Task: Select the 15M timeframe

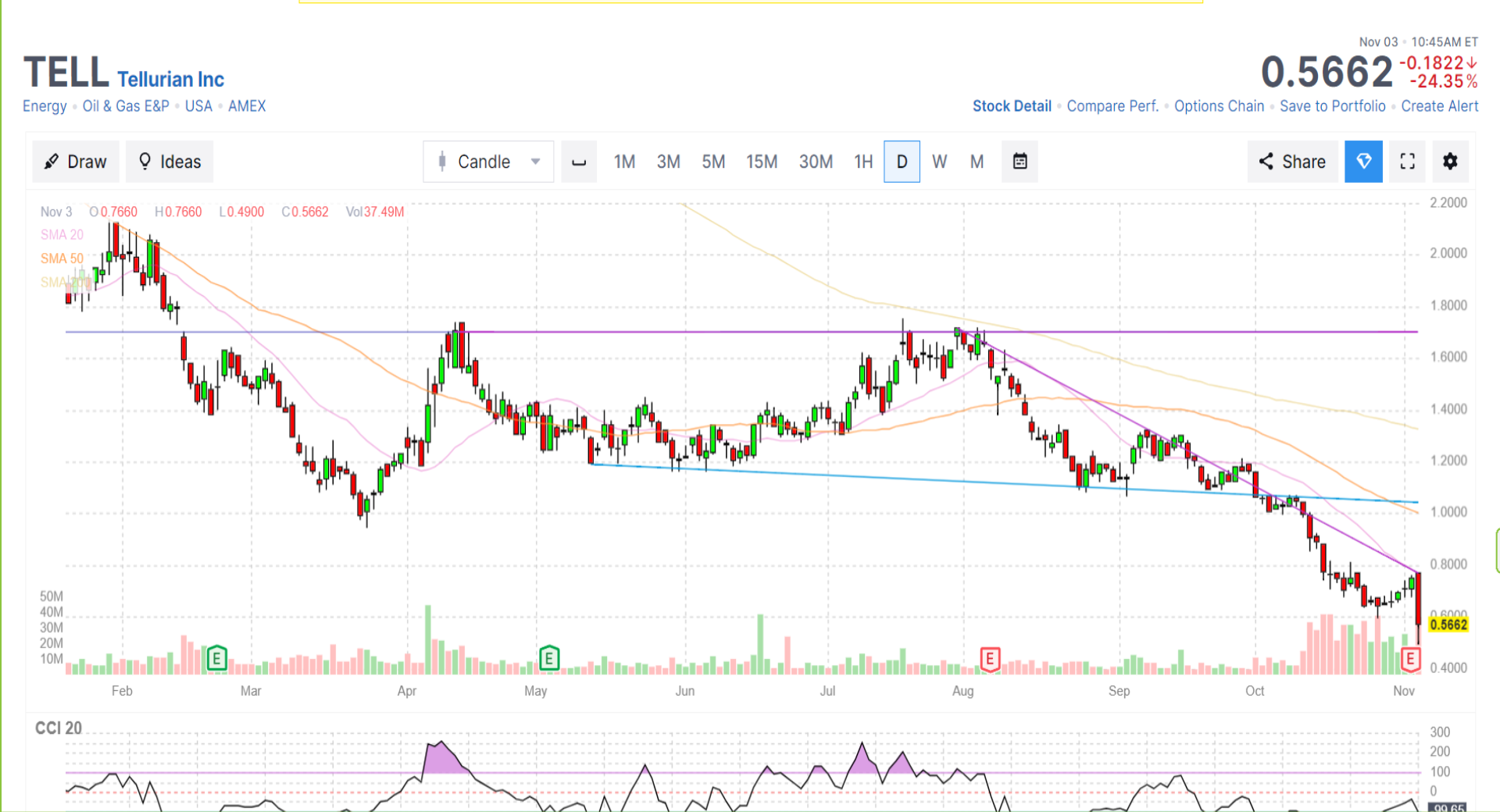Action: pyautogui.click(x=761, y=162)
